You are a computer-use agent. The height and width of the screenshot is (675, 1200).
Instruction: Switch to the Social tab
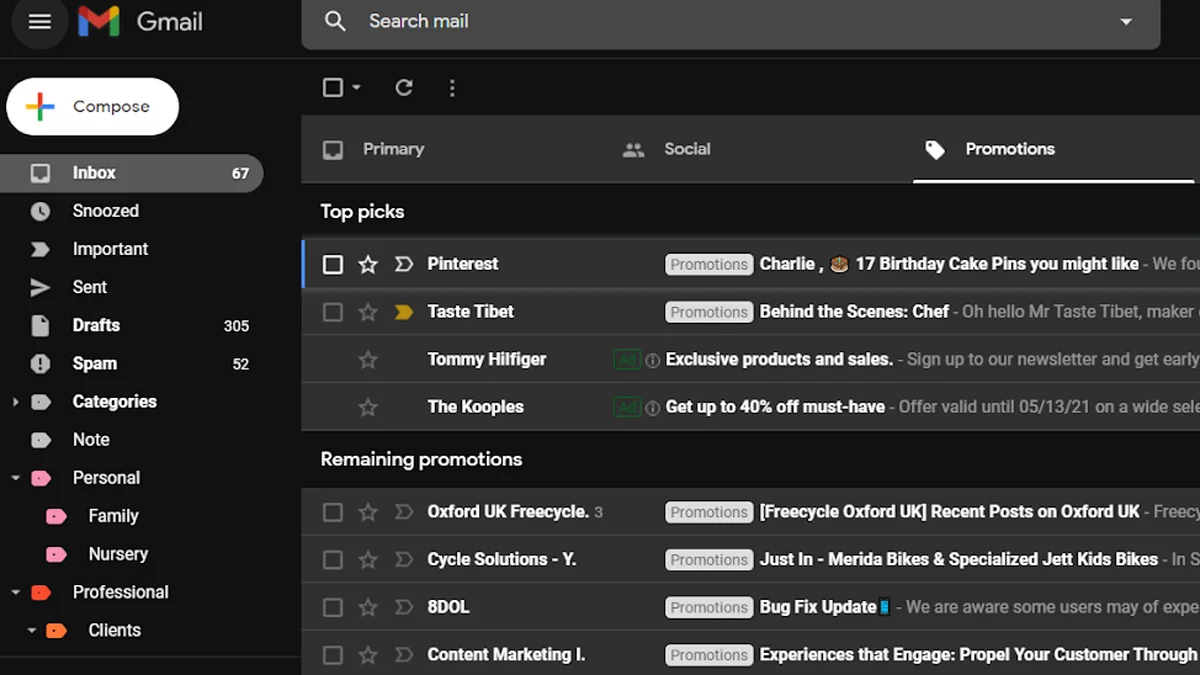coord(686,149)
